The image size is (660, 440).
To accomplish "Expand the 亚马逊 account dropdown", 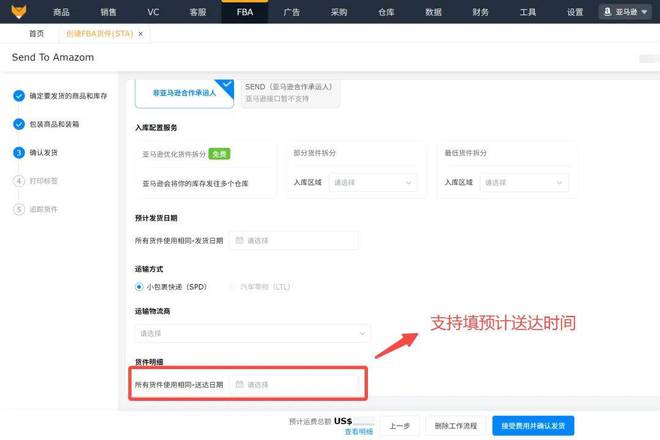I will point(625,12).
